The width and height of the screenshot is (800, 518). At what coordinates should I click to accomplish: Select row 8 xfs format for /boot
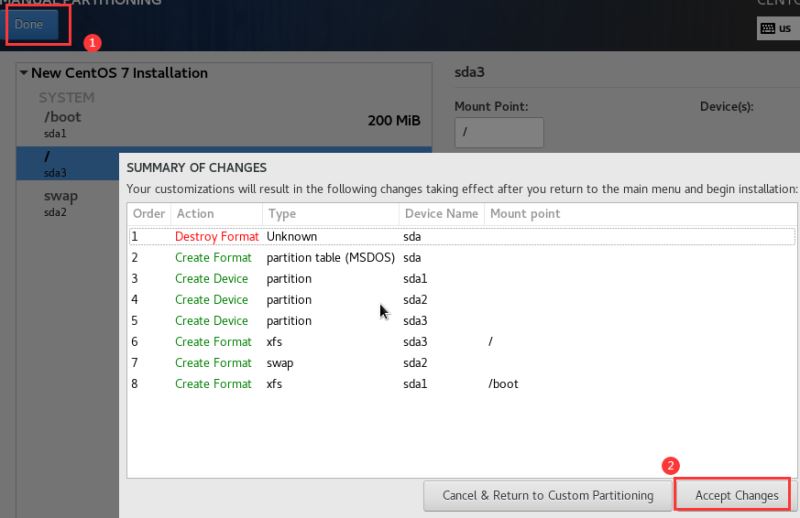[400, 384]
